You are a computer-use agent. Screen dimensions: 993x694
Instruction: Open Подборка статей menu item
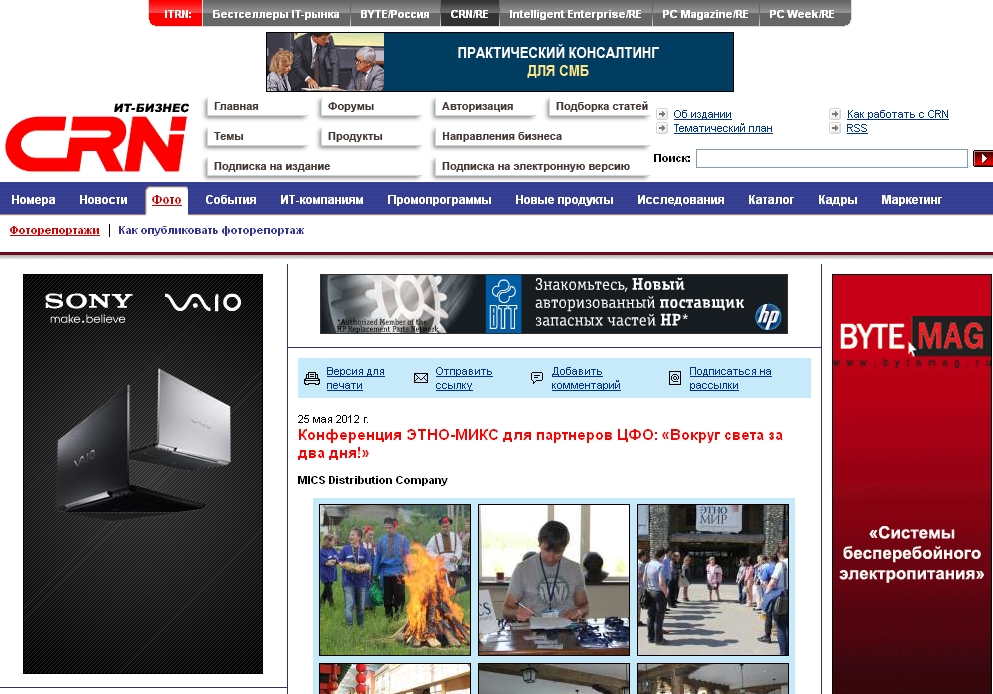(599, 106)
